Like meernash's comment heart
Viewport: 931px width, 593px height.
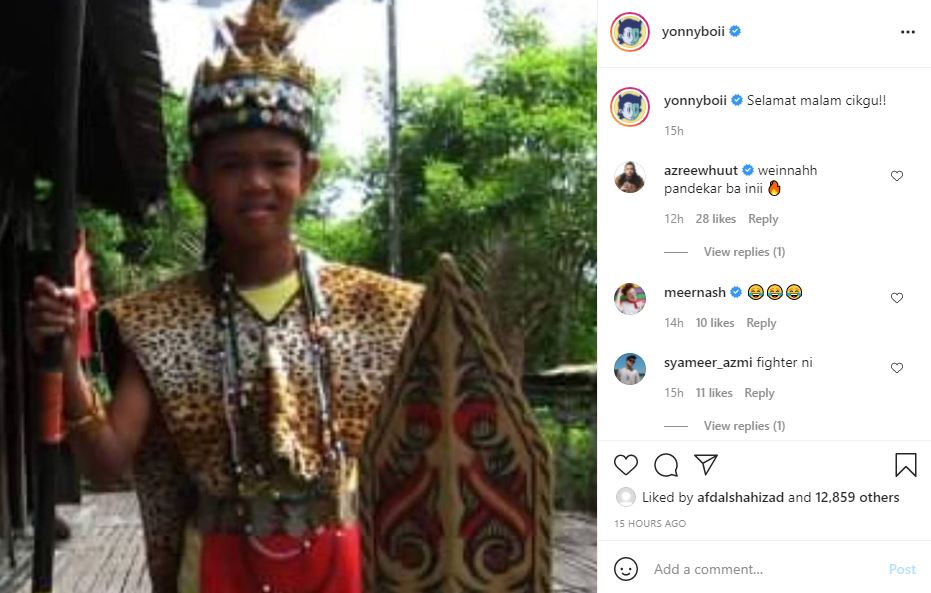897,298
